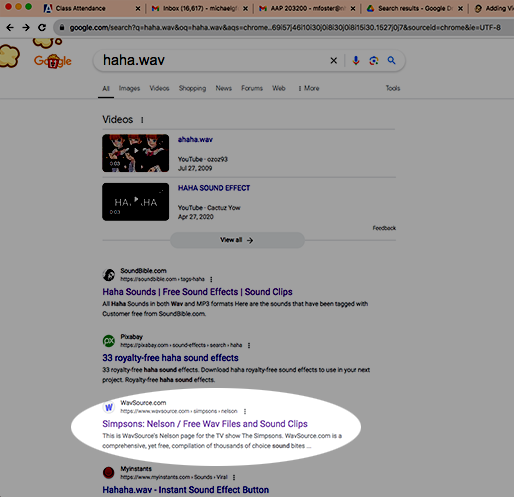This screenshot has width=514, height=497.
Task: Submit search with magnifier icon
Action: coord(391,60)
